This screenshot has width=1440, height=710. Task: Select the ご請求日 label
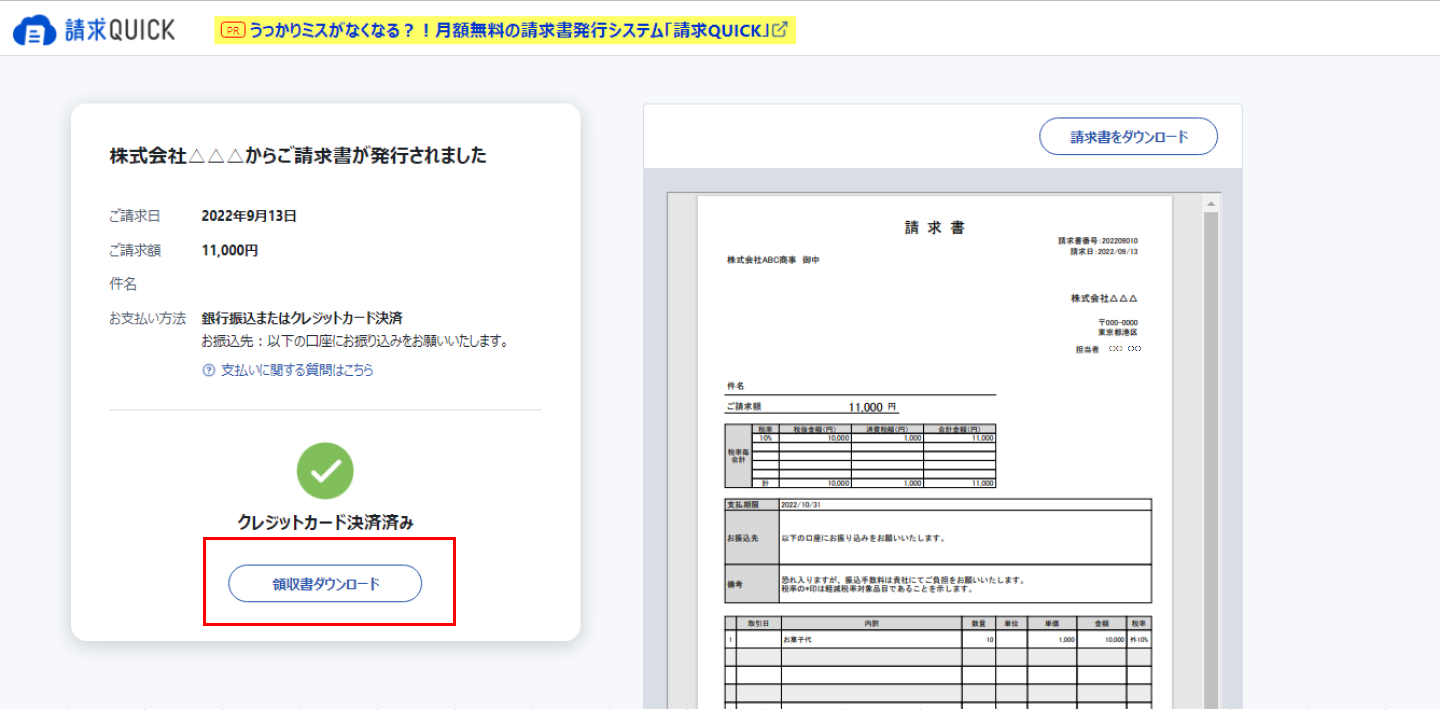click(x=134, y=216)
